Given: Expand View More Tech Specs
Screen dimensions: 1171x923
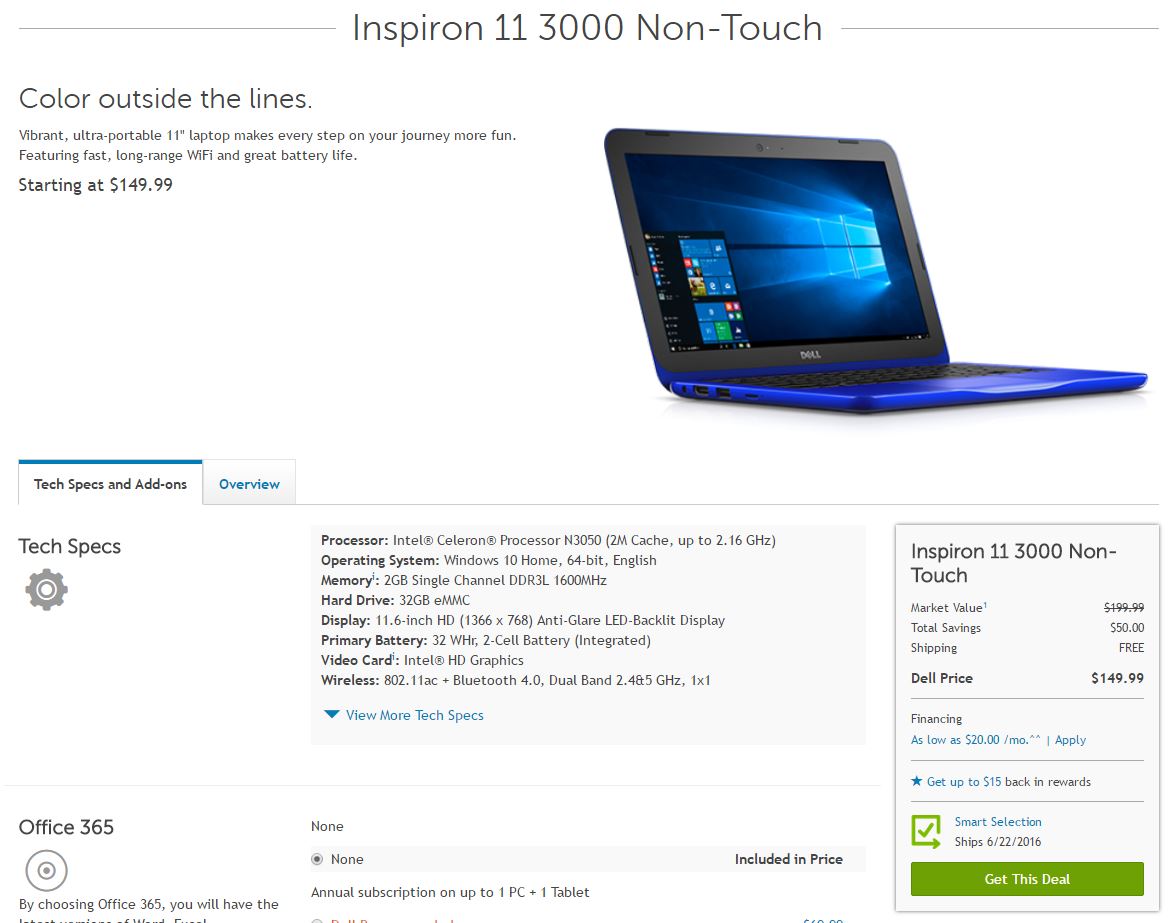Looking at the screenshot, I should pos(414,715).
